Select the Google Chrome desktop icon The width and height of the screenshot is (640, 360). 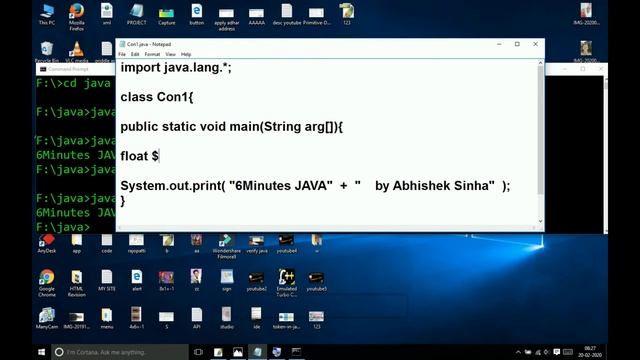click(x=47, y=282)
